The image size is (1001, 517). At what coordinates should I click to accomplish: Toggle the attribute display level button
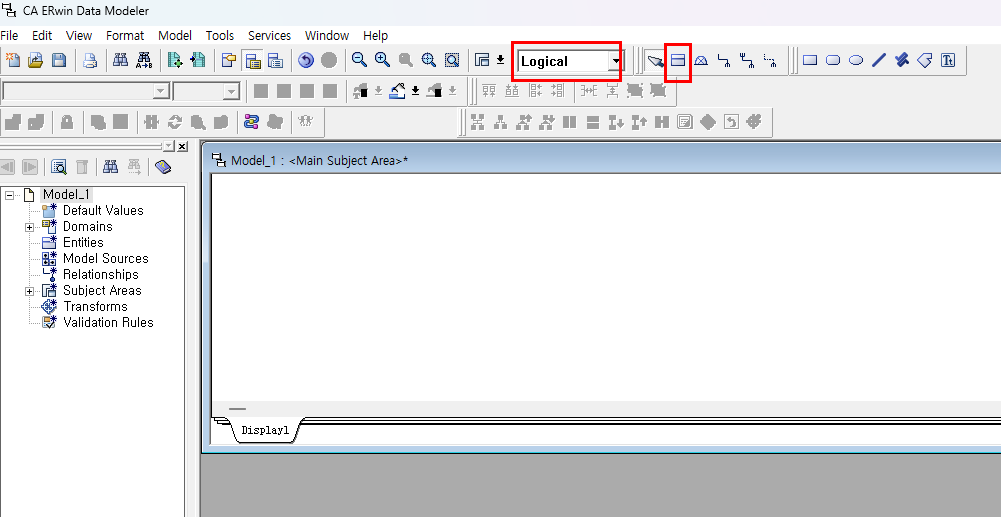[x=275, y=61]
